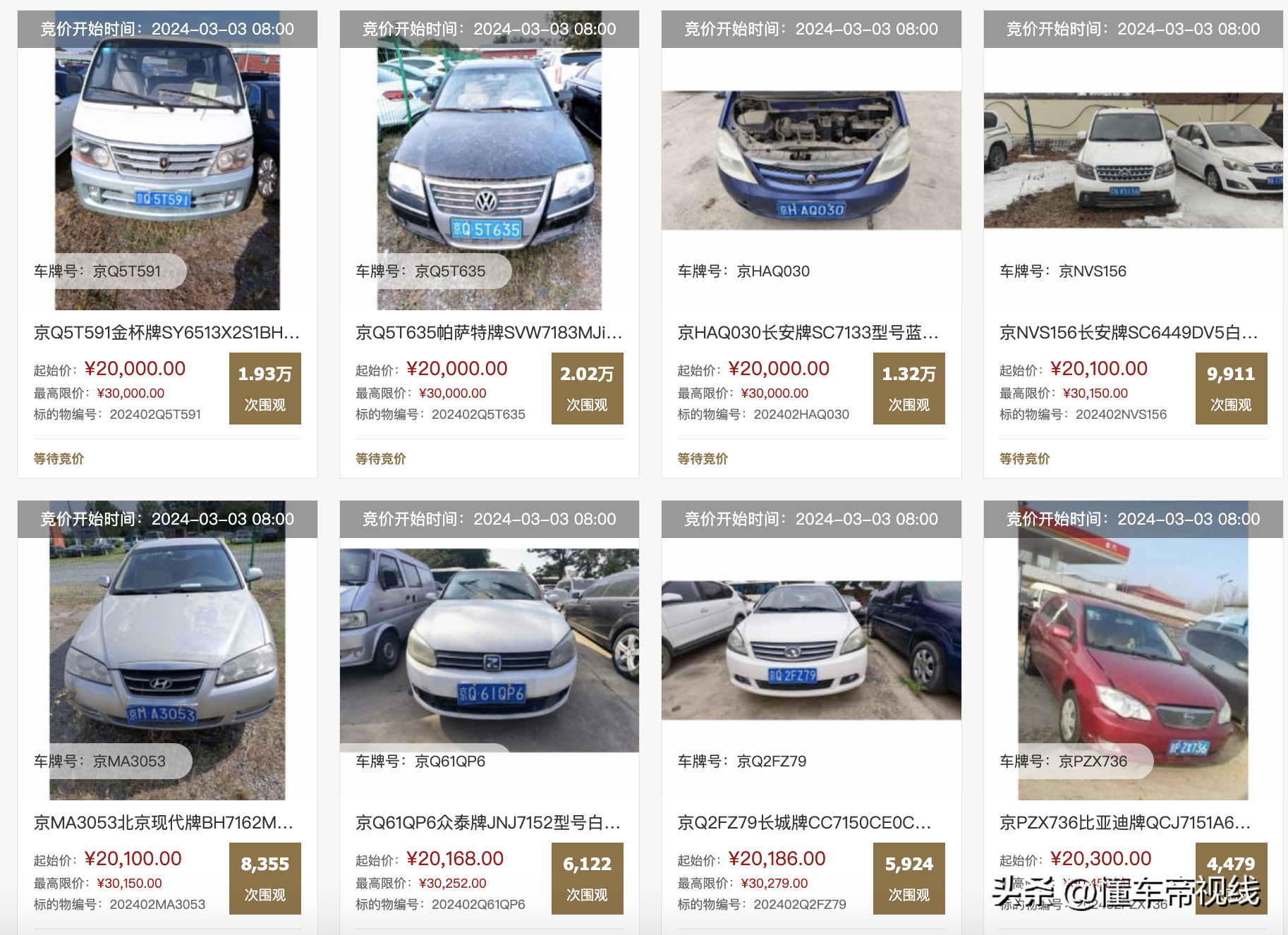Click the 1.93万次围观 view count badge

tap(265, 389)
